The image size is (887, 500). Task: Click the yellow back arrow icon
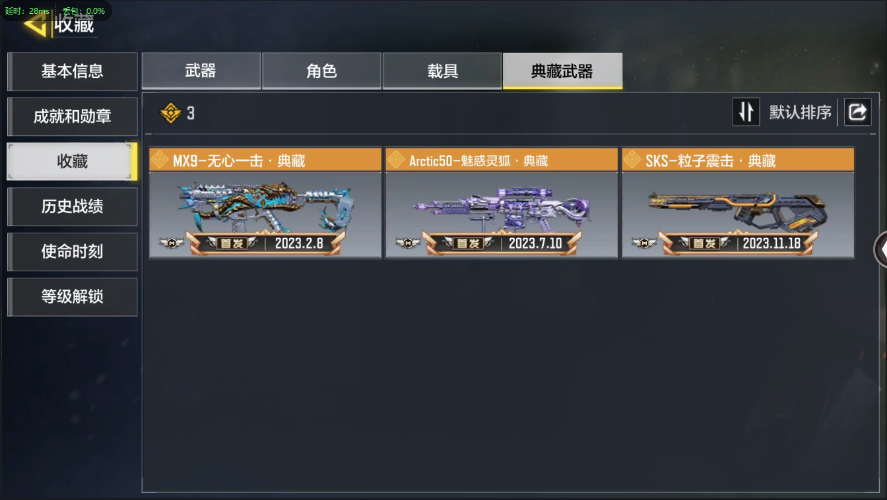coord(35,25)
